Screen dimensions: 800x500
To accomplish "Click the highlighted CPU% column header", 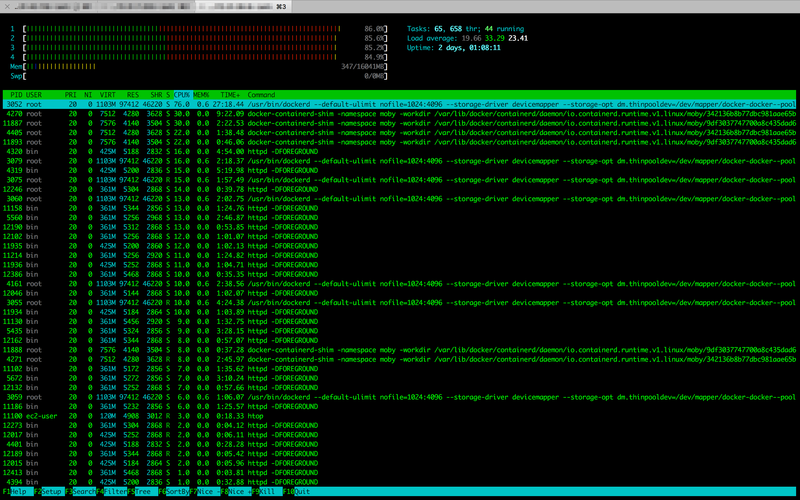I will 182,95.
